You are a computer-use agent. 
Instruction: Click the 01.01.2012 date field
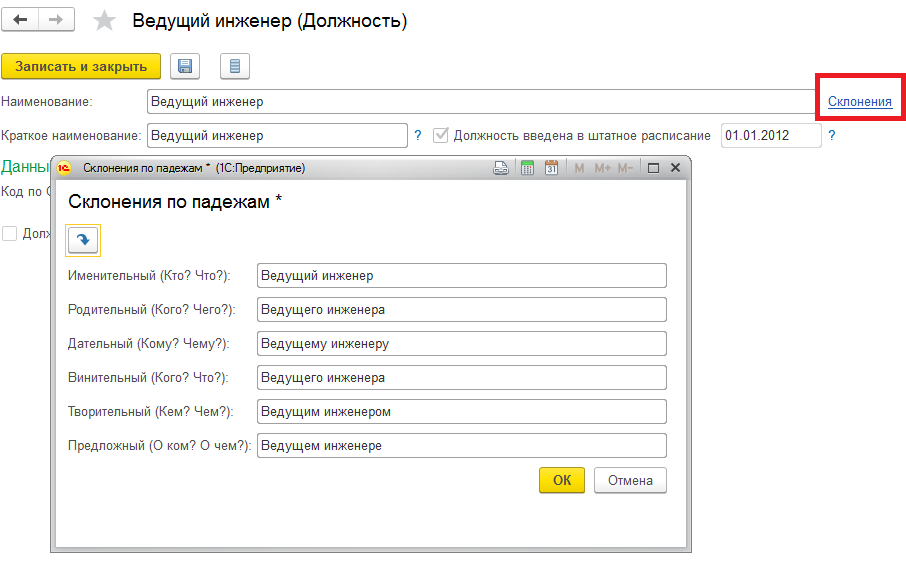pyautogui.click(x=770, y=135)
